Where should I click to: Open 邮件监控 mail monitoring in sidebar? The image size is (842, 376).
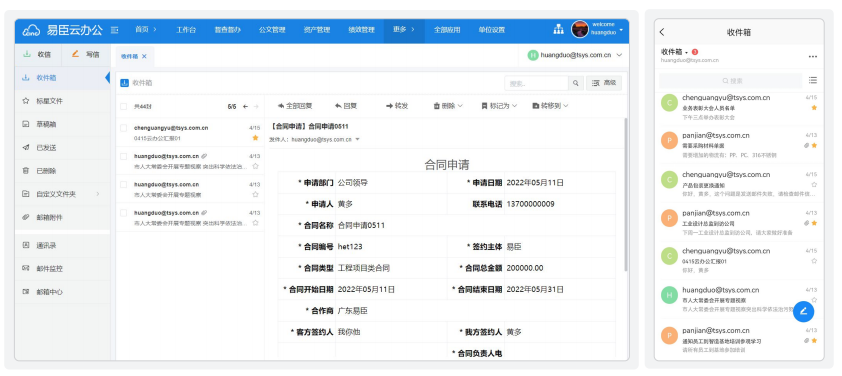(x=62, y=269)
